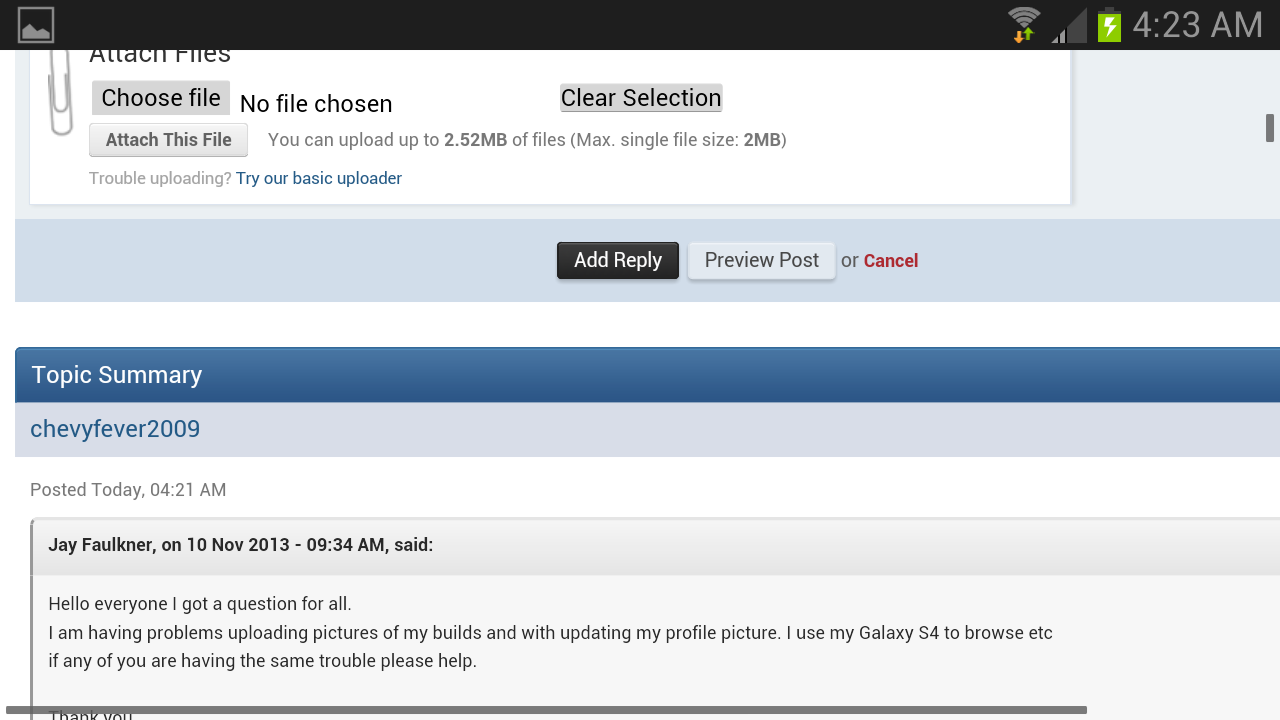Tap the paperclip attachment icon
The image size is (1280, 720).
pos(61,92)
